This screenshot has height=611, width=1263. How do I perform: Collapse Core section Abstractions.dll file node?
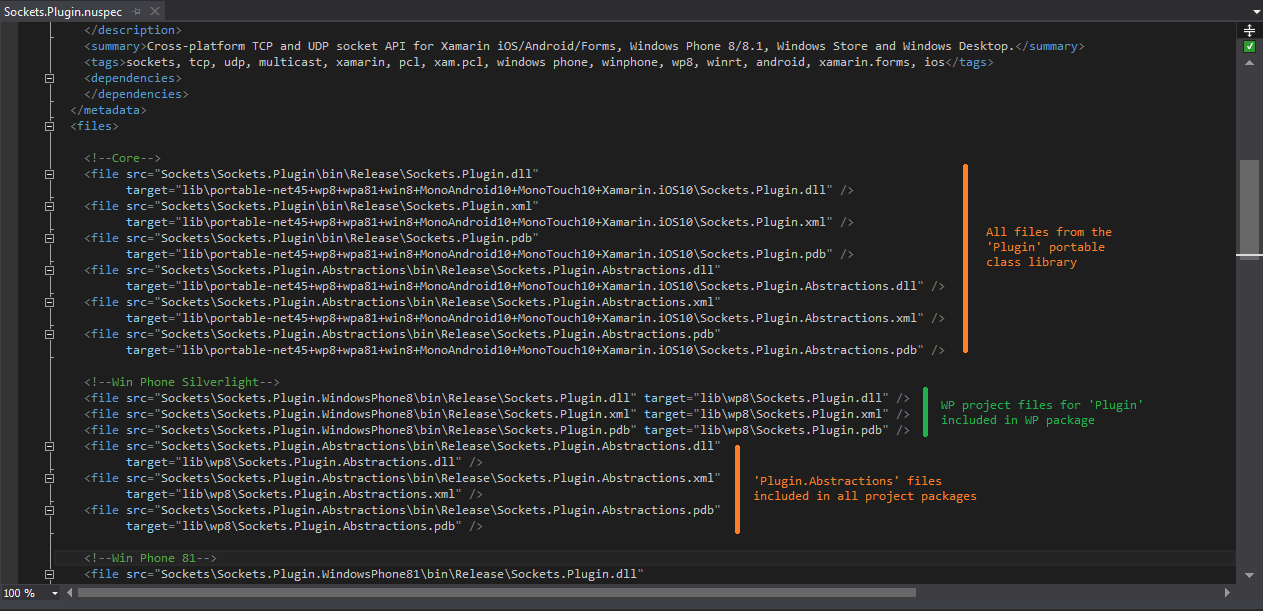click(x=50, y=270)
